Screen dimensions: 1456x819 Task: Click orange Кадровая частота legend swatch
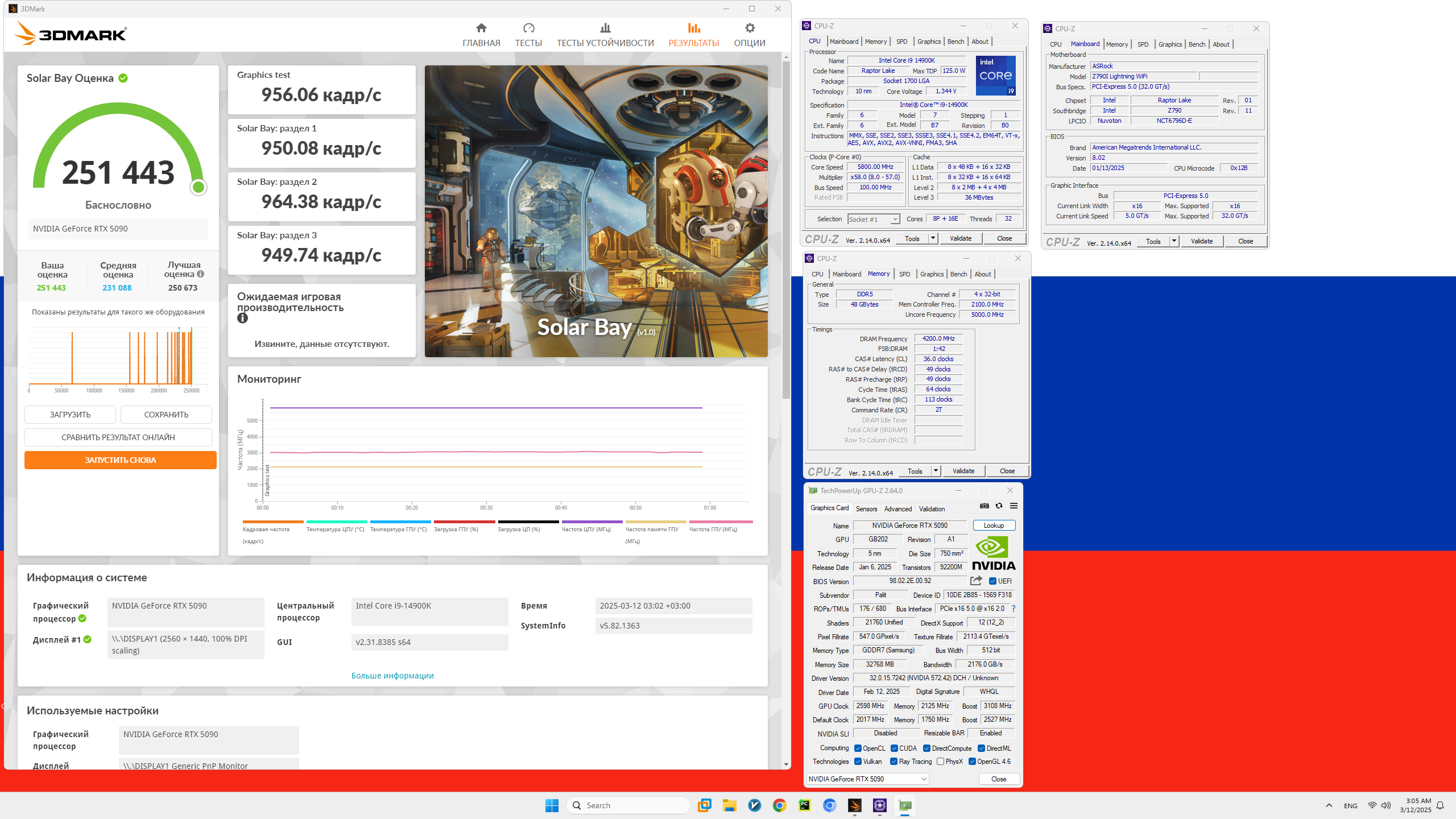(273, 522)
